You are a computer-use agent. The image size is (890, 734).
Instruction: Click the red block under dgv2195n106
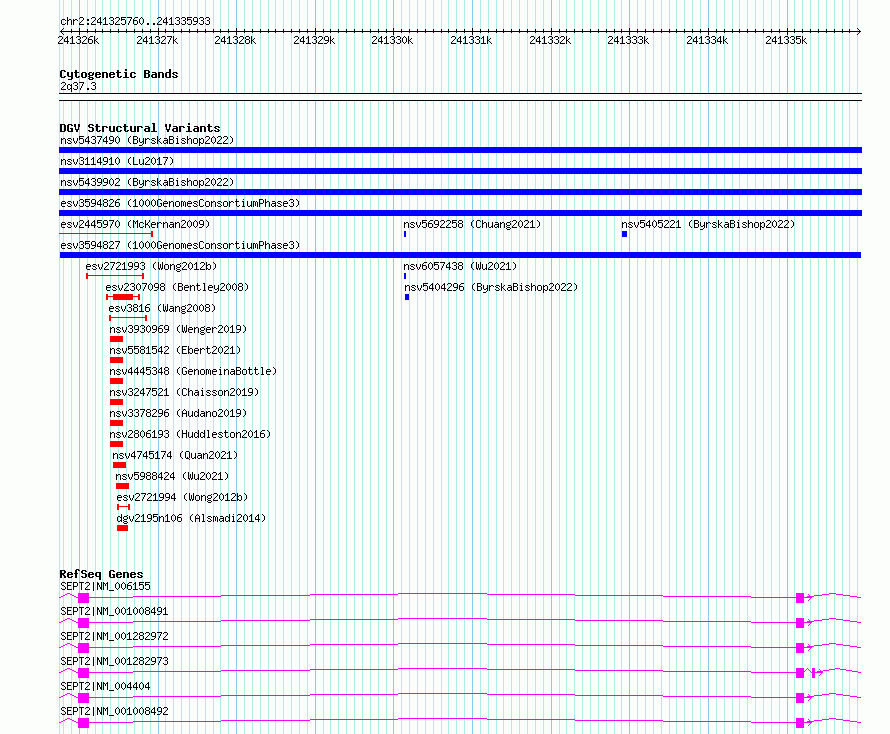point(122,528)
